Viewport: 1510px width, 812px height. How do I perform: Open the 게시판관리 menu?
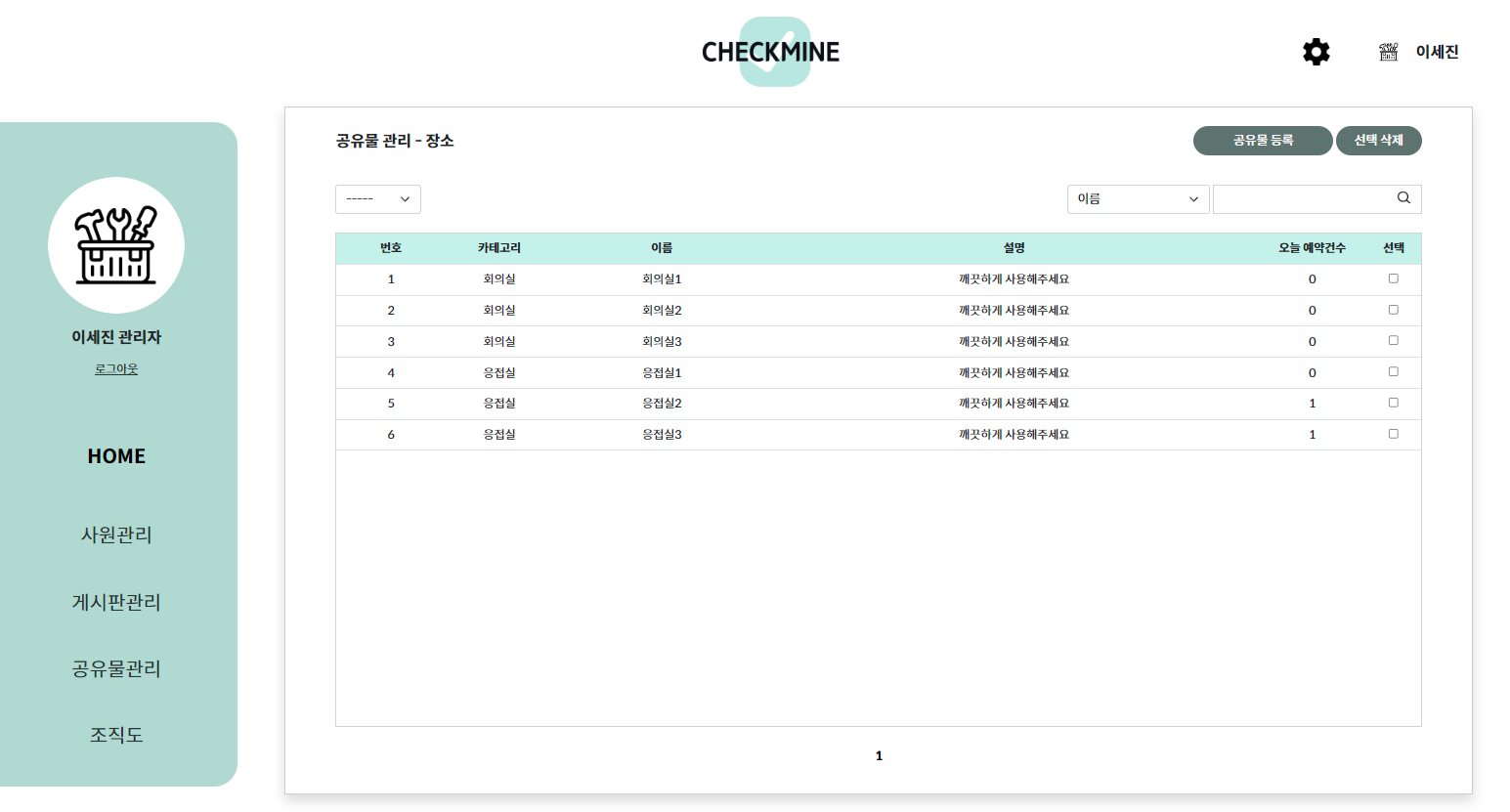click(x=116, y=602)
